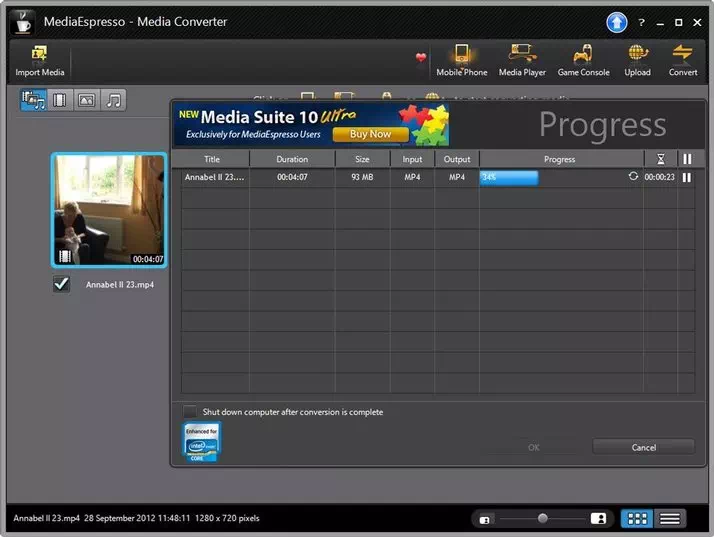Sort by Title column header
The height and width of the screenshot is (537, 714).
point(212,159)
